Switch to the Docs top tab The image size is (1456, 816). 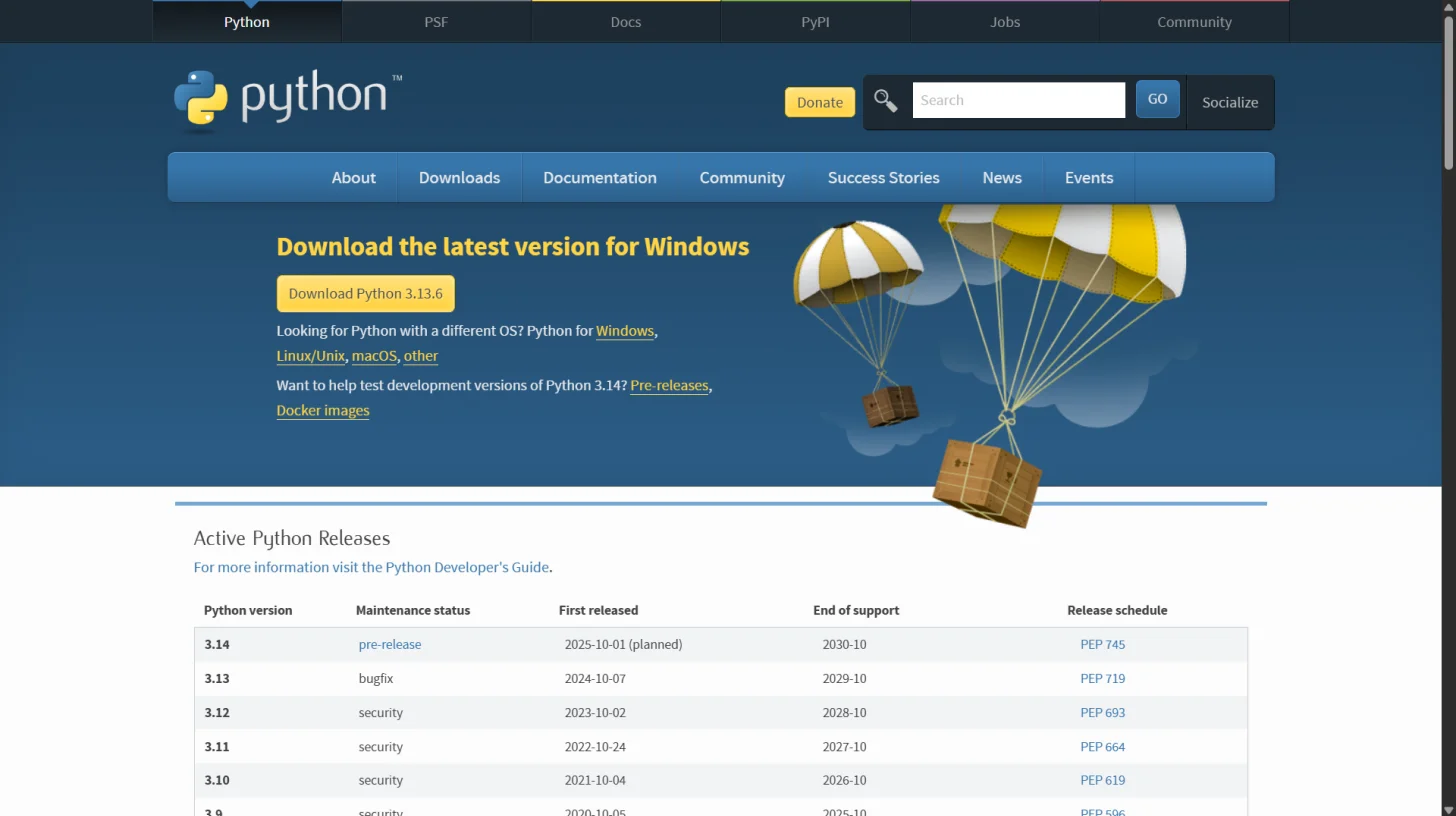[x=626, y=22]
